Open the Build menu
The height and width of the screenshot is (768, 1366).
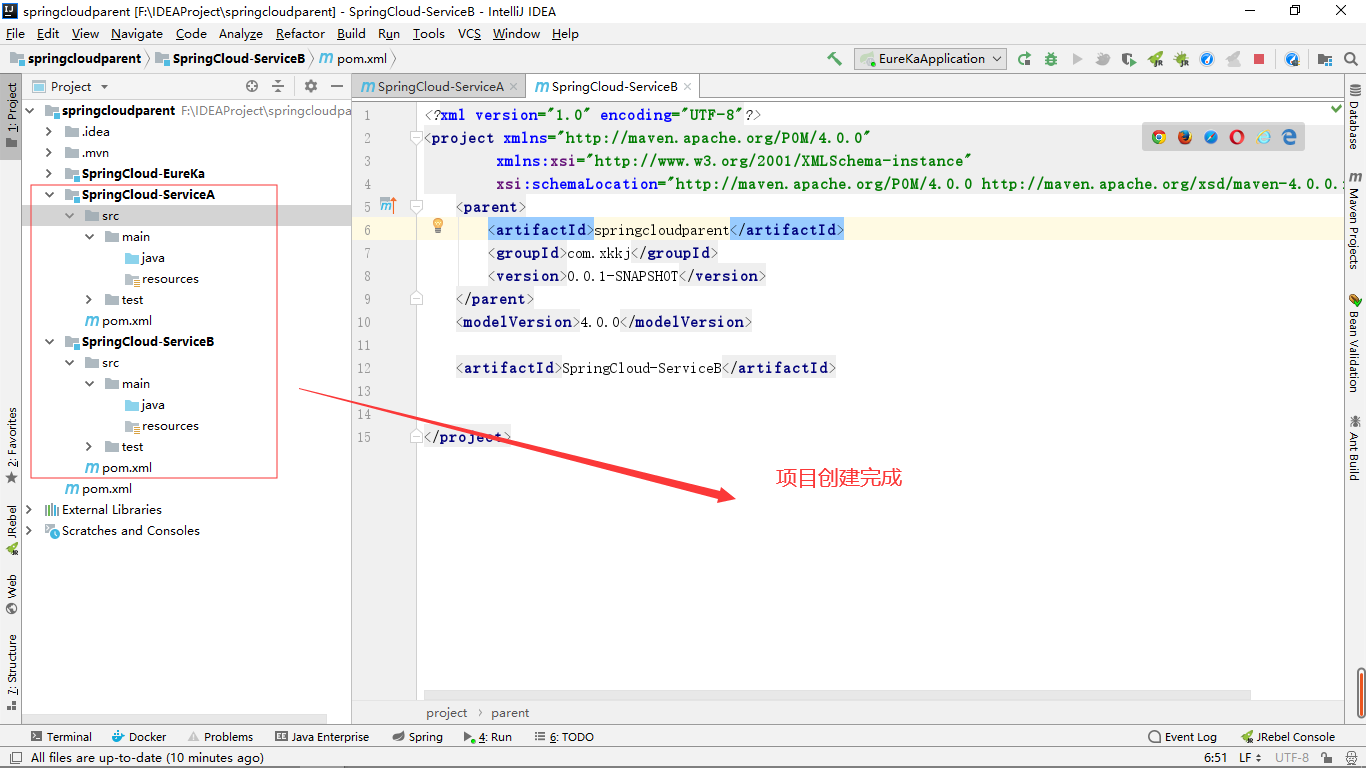[351, 34]
